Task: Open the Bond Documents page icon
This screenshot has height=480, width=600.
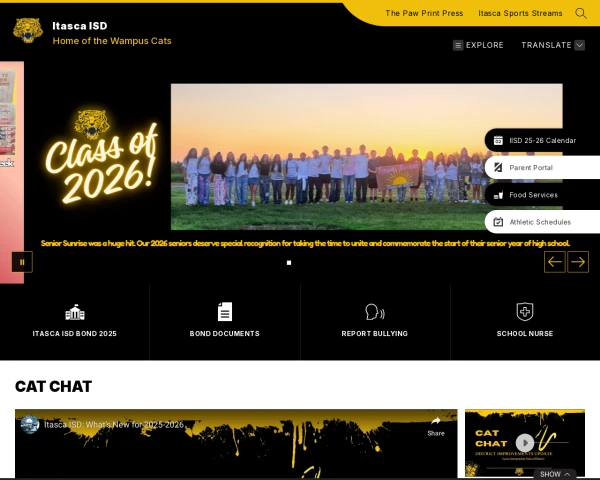Action: coord(225,312)
